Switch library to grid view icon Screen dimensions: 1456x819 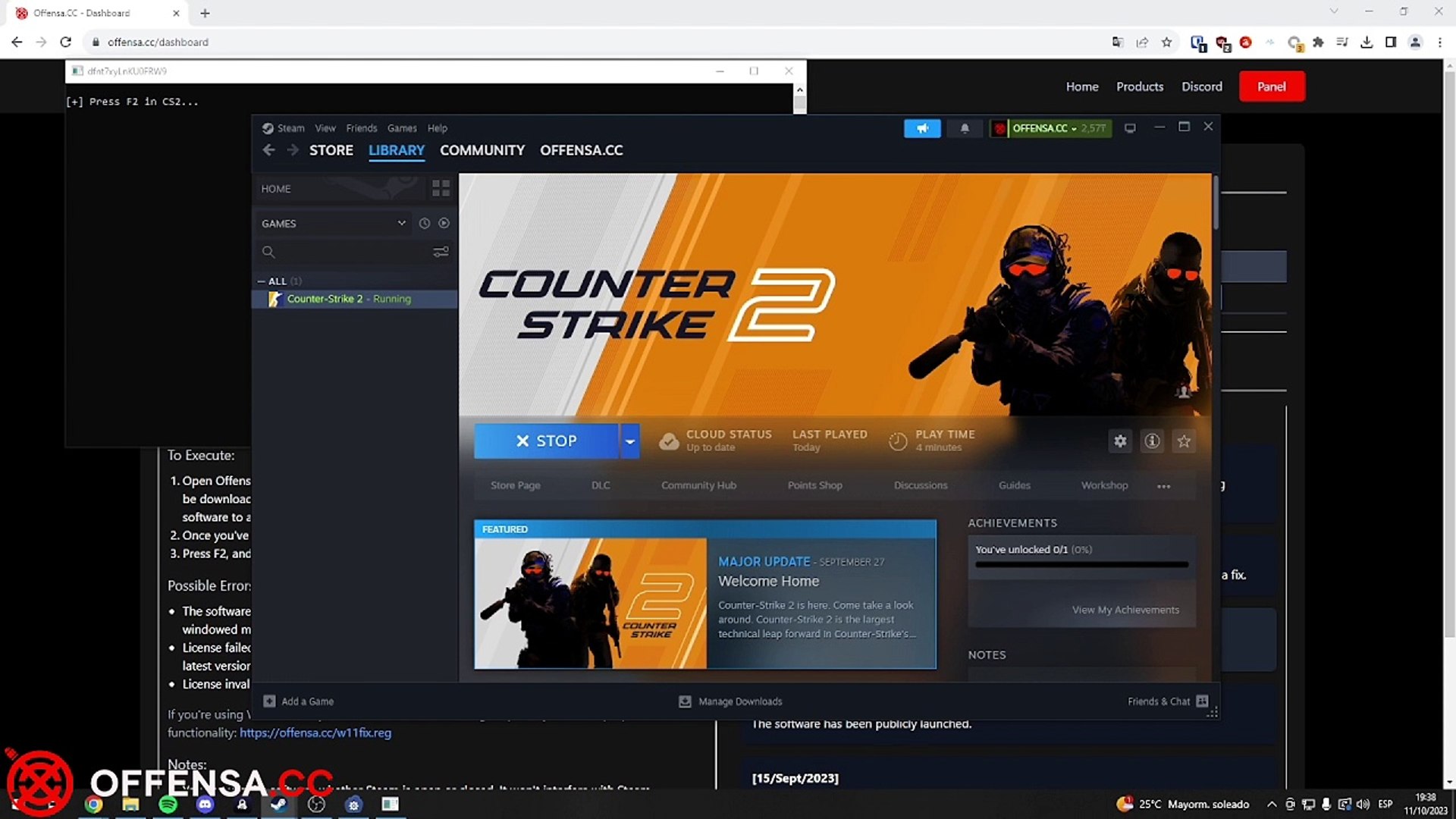pyautogui.click(x=441, y=188)
